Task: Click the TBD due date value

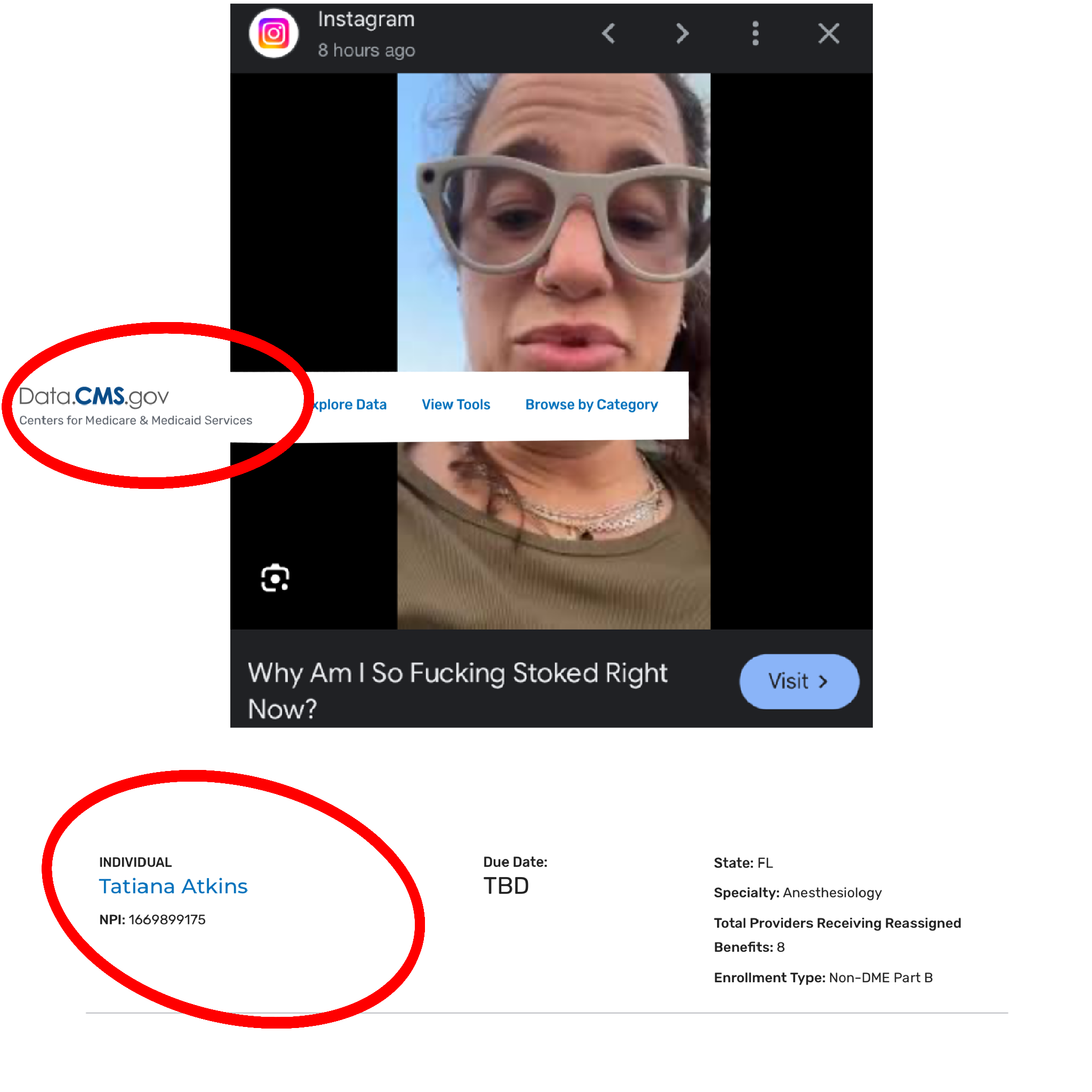Action: coord(507,886)
